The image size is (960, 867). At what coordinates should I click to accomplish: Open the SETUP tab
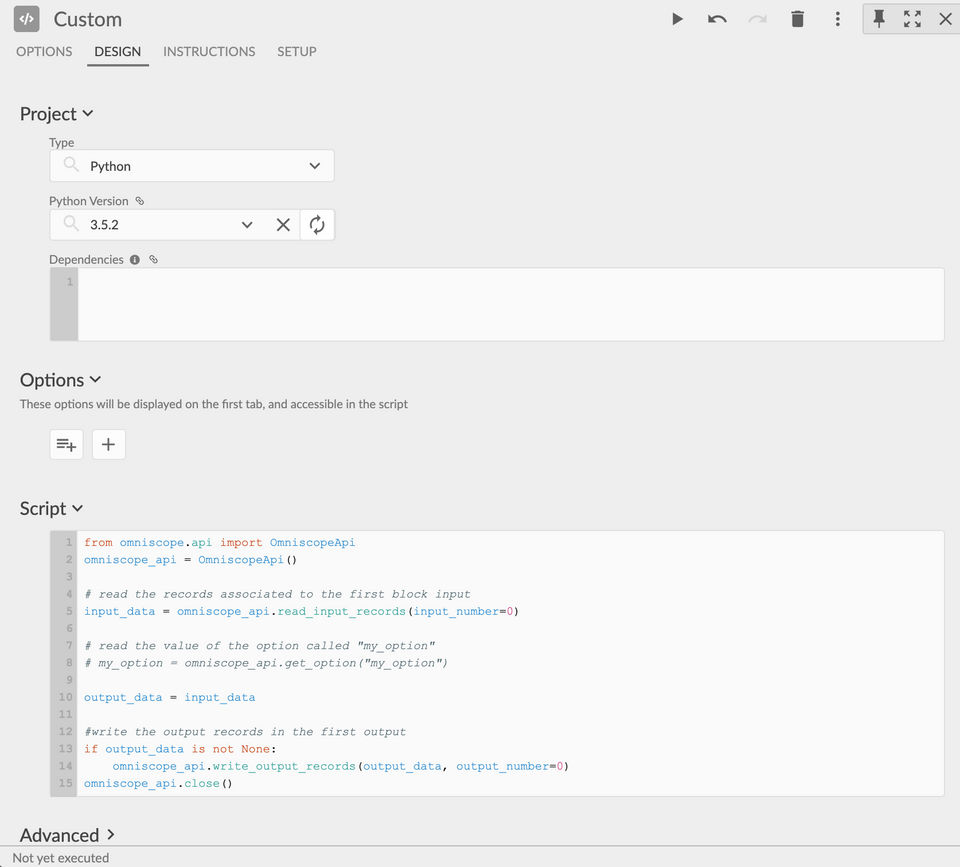pyautogui.click(x=296, y=51)
